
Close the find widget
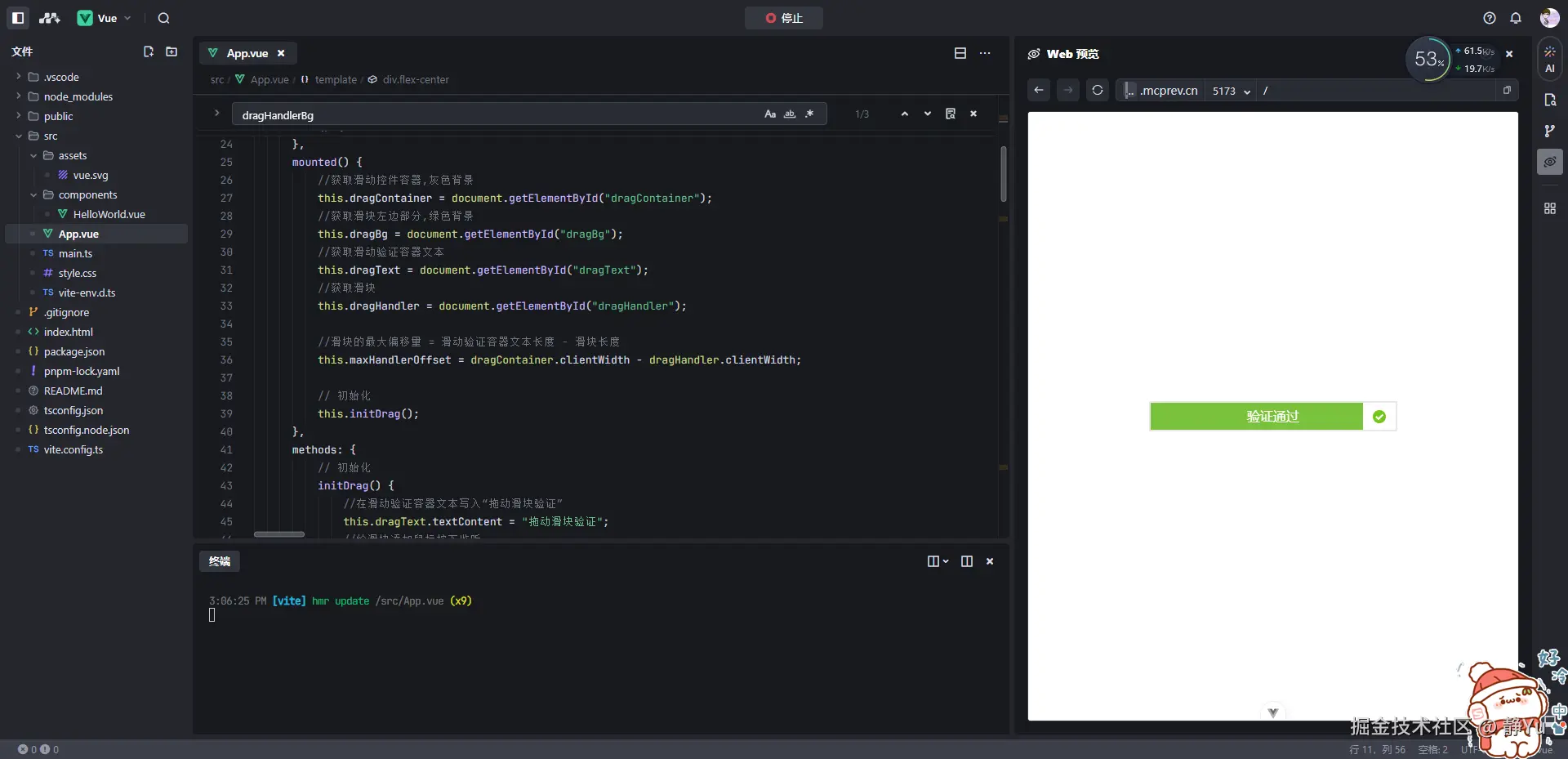click(x=973, y=114)
